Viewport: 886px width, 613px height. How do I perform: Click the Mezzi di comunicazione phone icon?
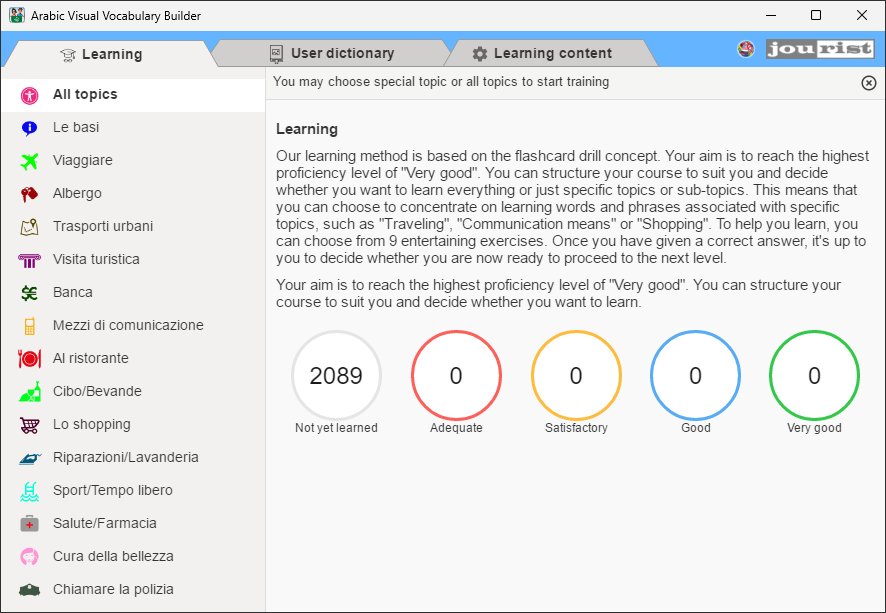(29, 326)
